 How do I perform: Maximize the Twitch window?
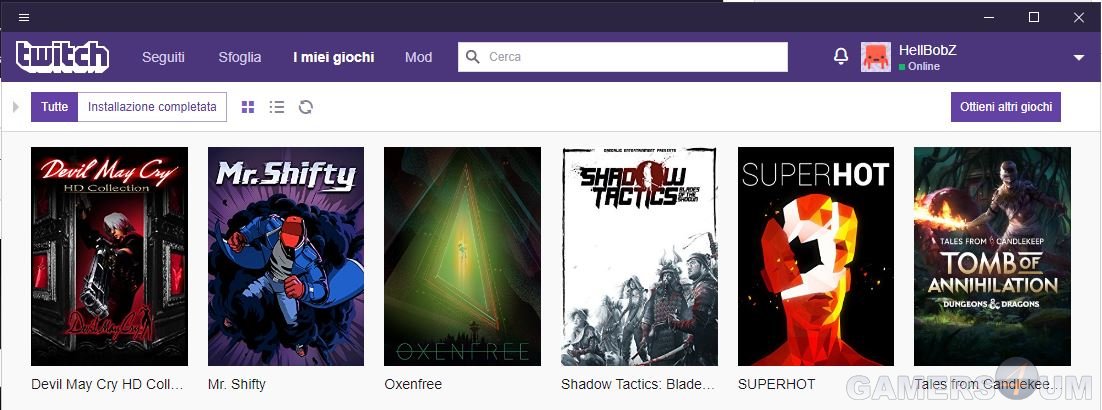point(1034,18)
